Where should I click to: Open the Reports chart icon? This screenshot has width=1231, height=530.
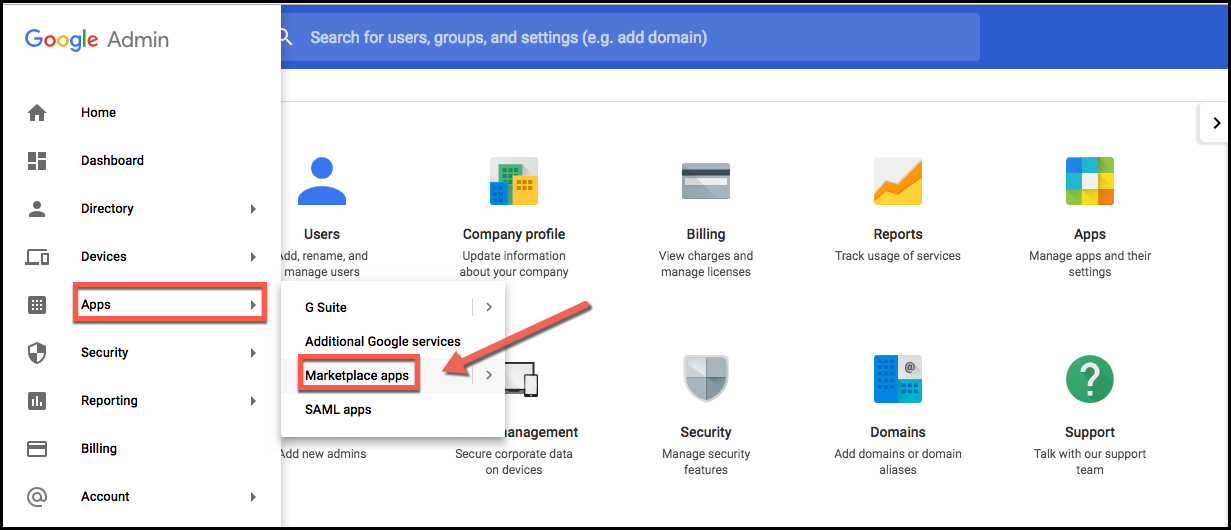(x=898, y=181)
